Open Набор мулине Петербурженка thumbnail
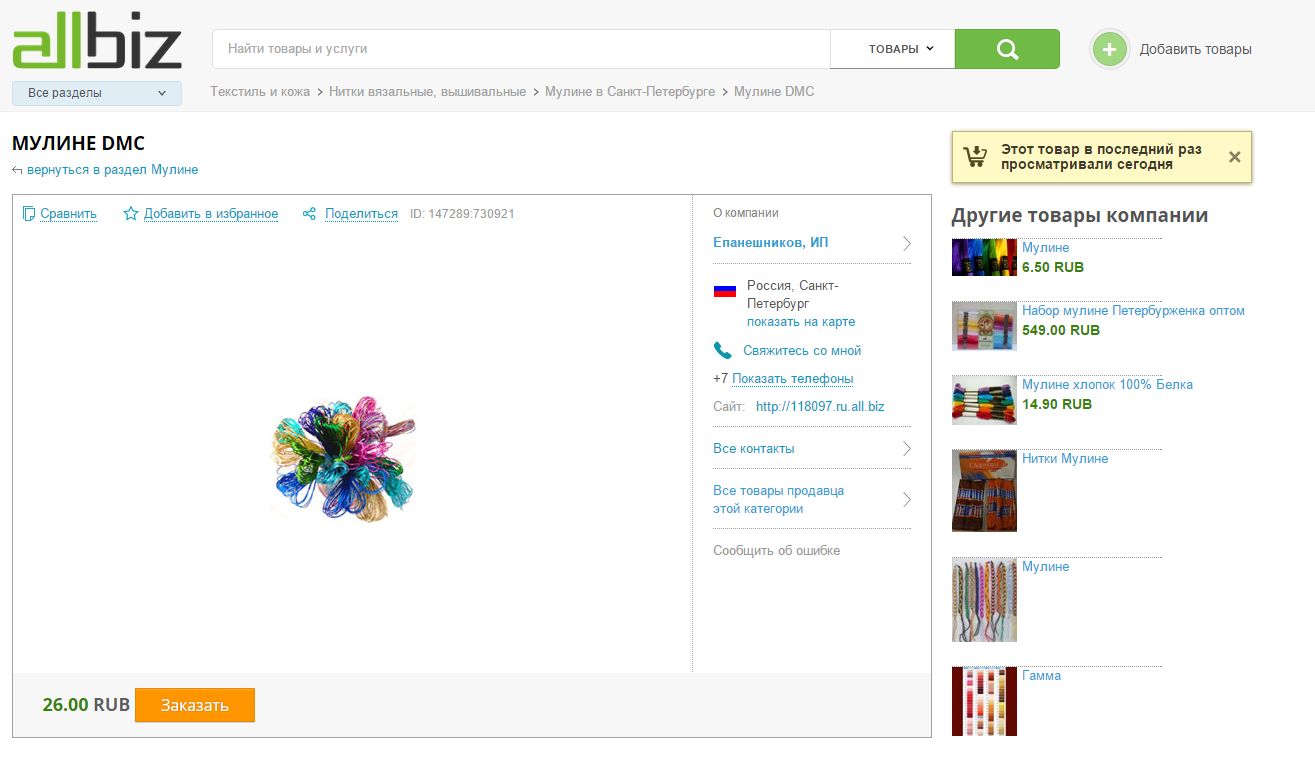1315x759 pixels. pos(984,326)
